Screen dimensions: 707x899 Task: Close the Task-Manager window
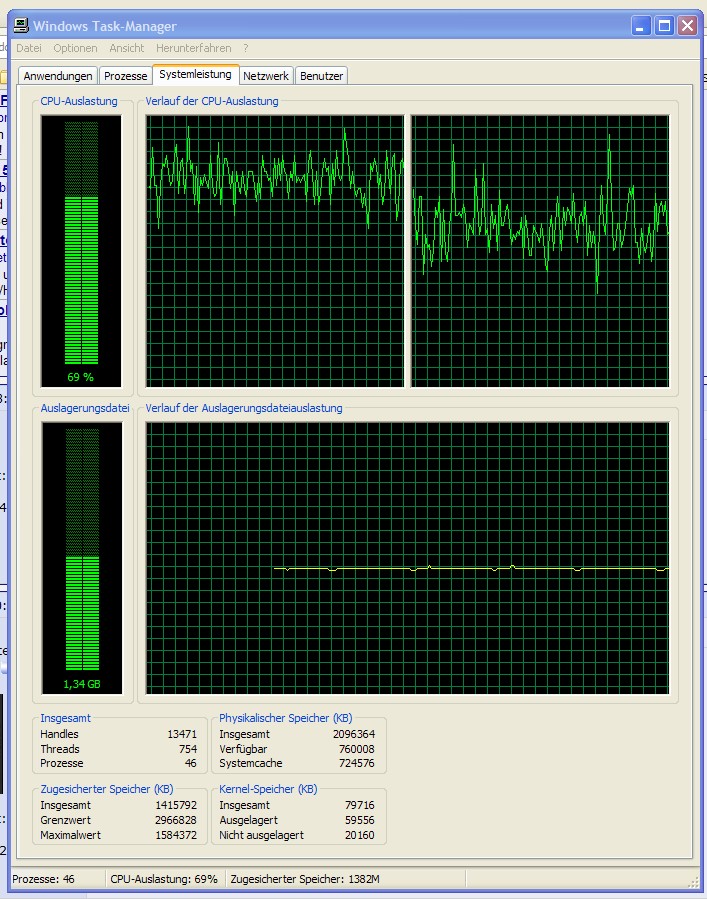687,25
